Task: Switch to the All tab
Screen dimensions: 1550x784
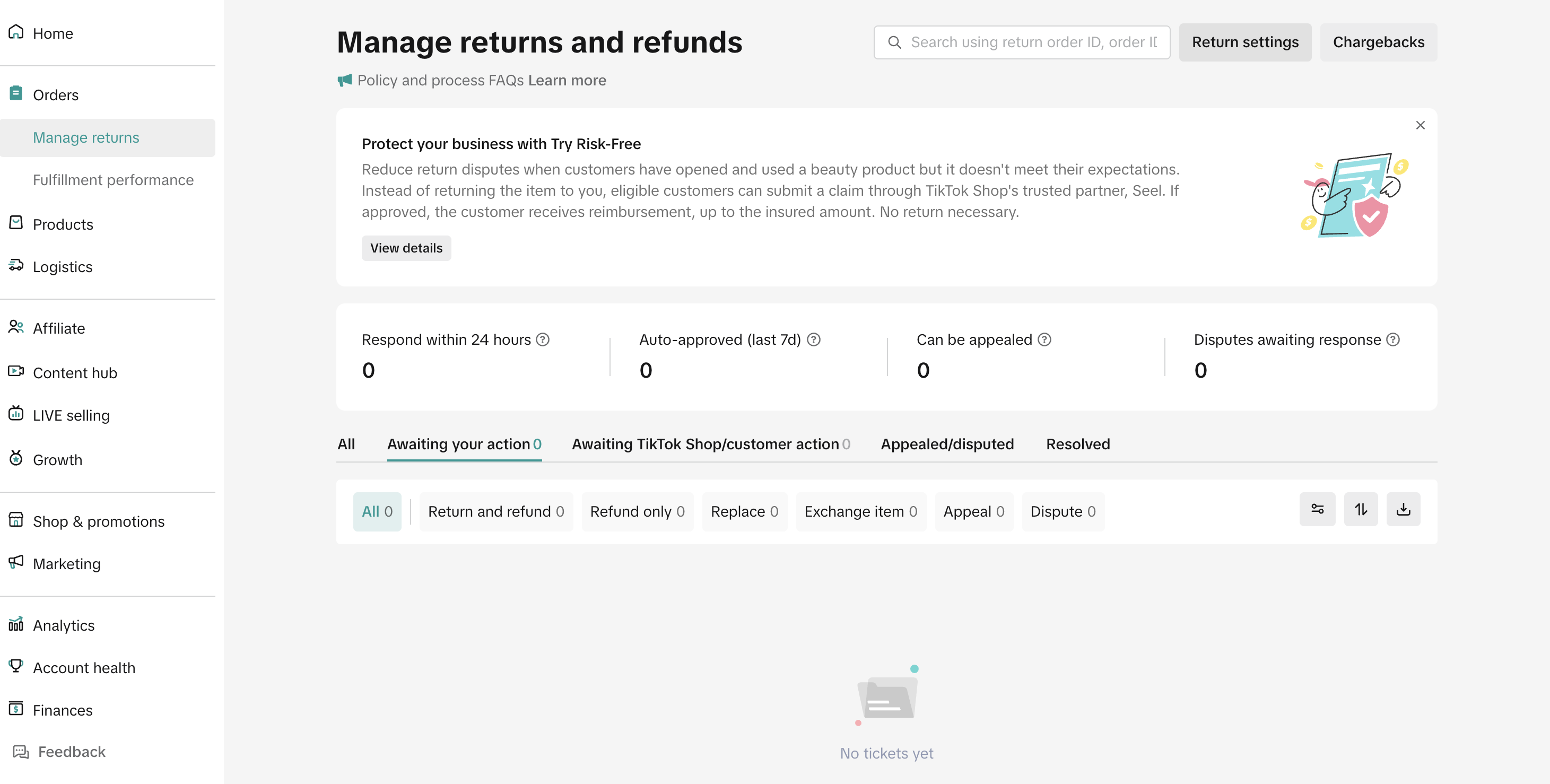Action: point(346,444)
